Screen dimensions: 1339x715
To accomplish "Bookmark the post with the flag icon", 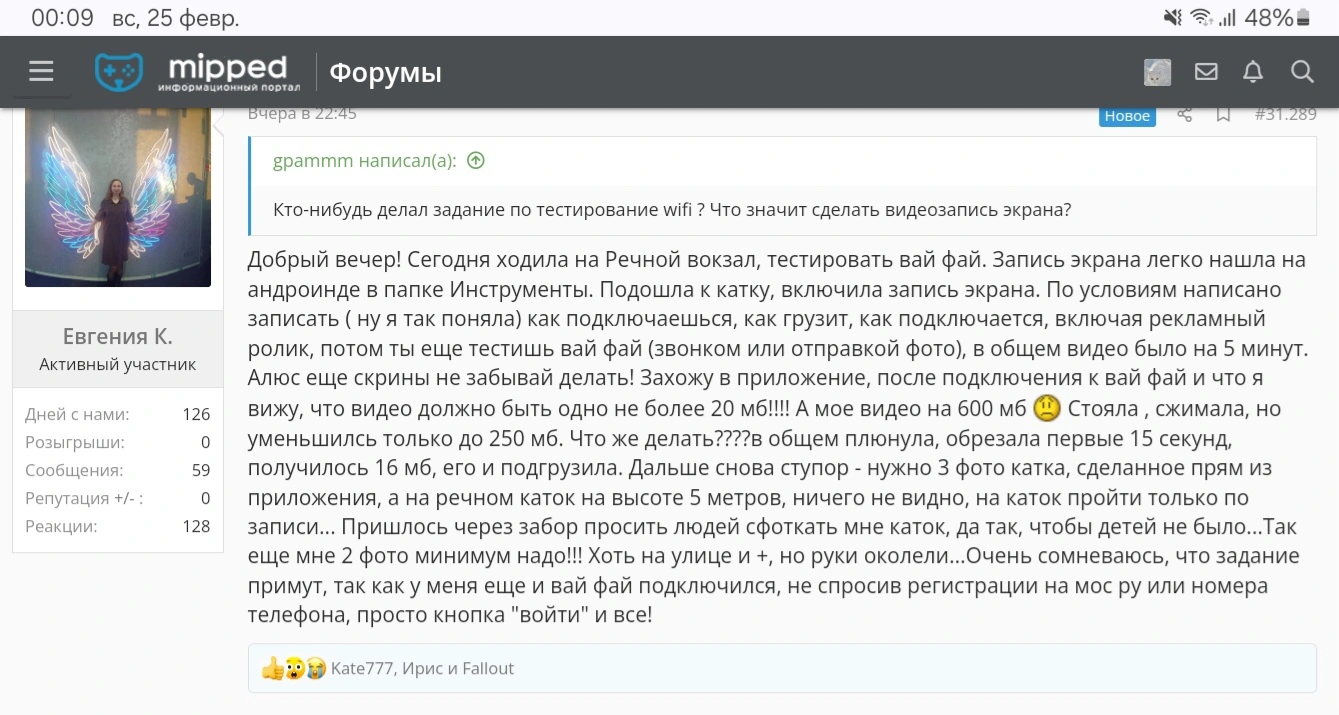I will click(1223, 115).
